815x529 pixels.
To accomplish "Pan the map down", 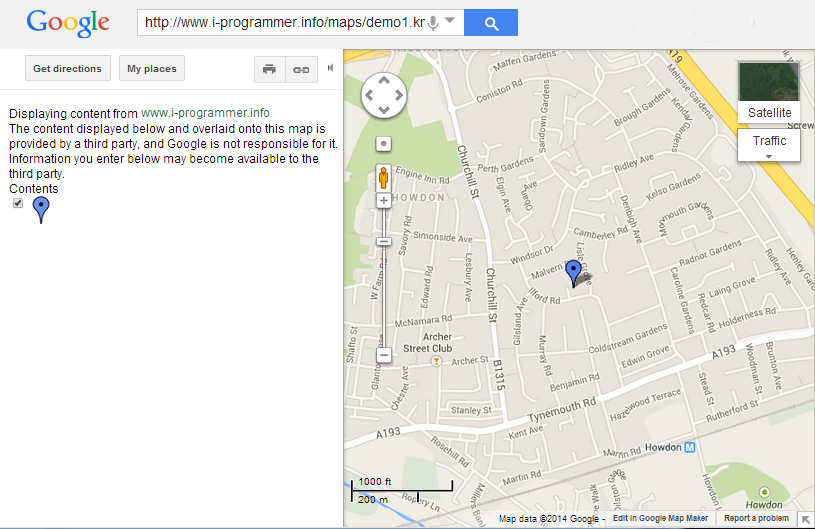I will tap(384, 110).
